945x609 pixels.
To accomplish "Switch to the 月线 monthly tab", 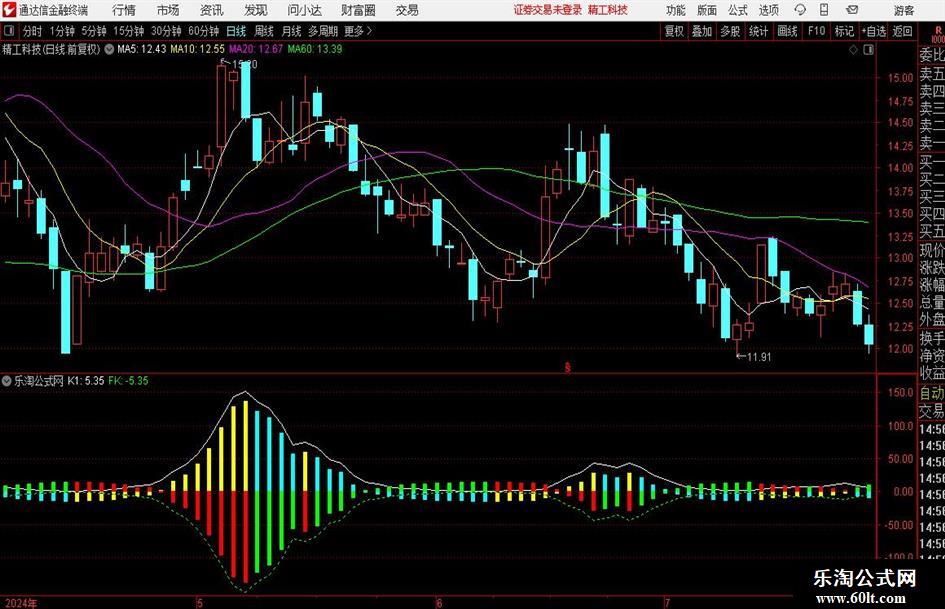I will coord(291,31).
